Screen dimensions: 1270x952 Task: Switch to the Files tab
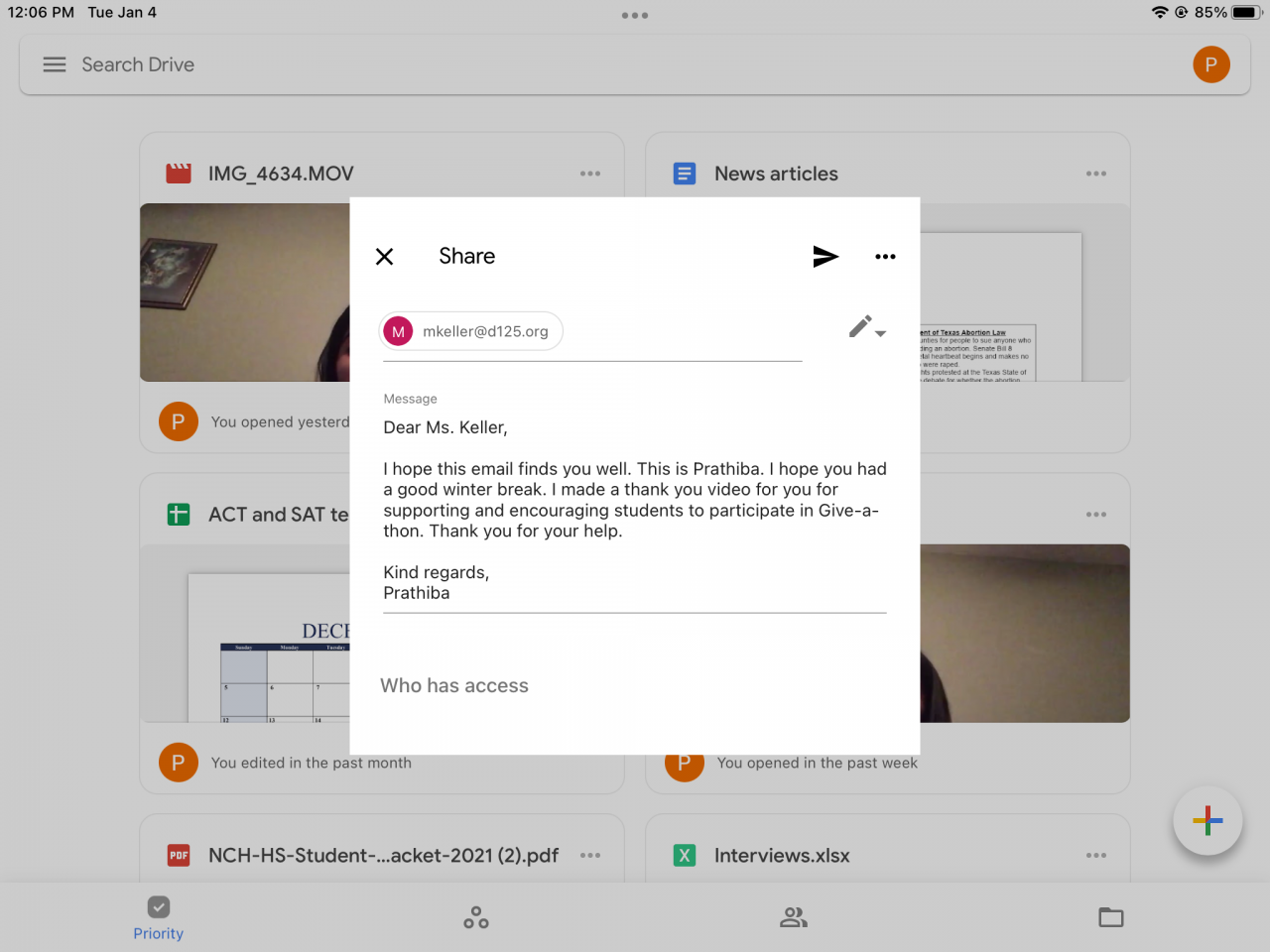pos(1111,918)
